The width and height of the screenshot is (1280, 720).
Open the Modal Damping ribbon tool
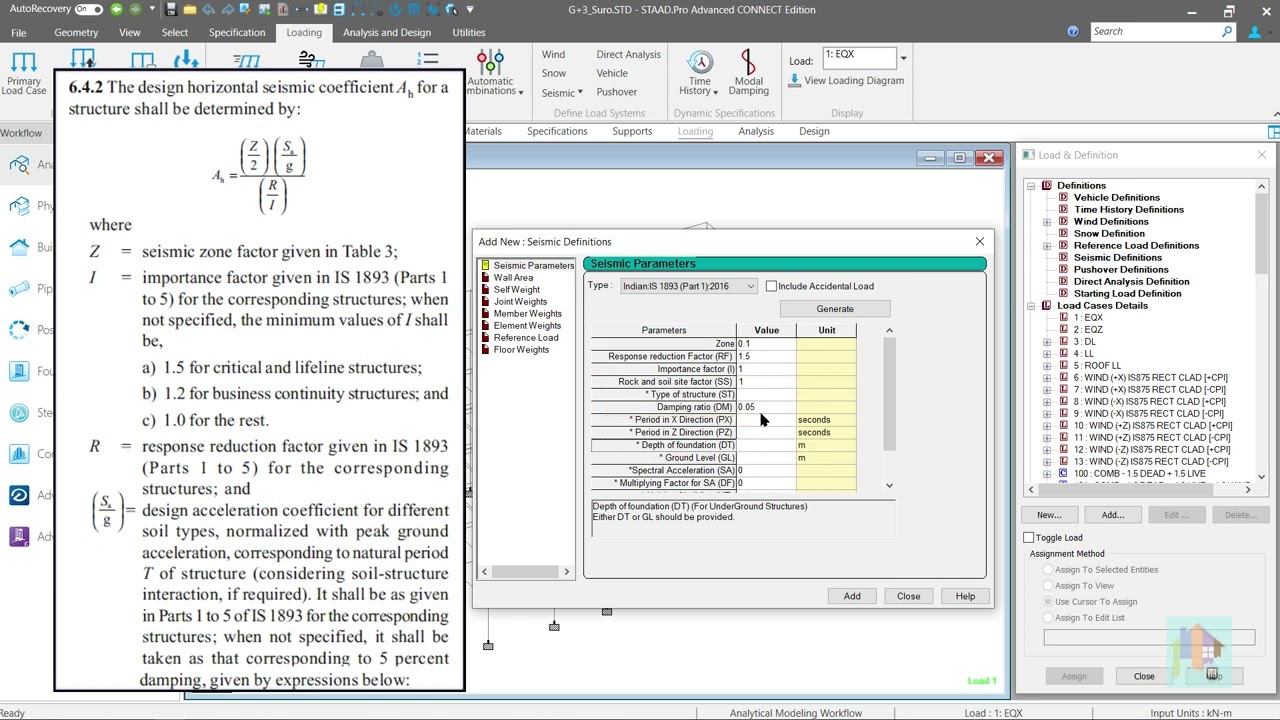click(748, 74)
